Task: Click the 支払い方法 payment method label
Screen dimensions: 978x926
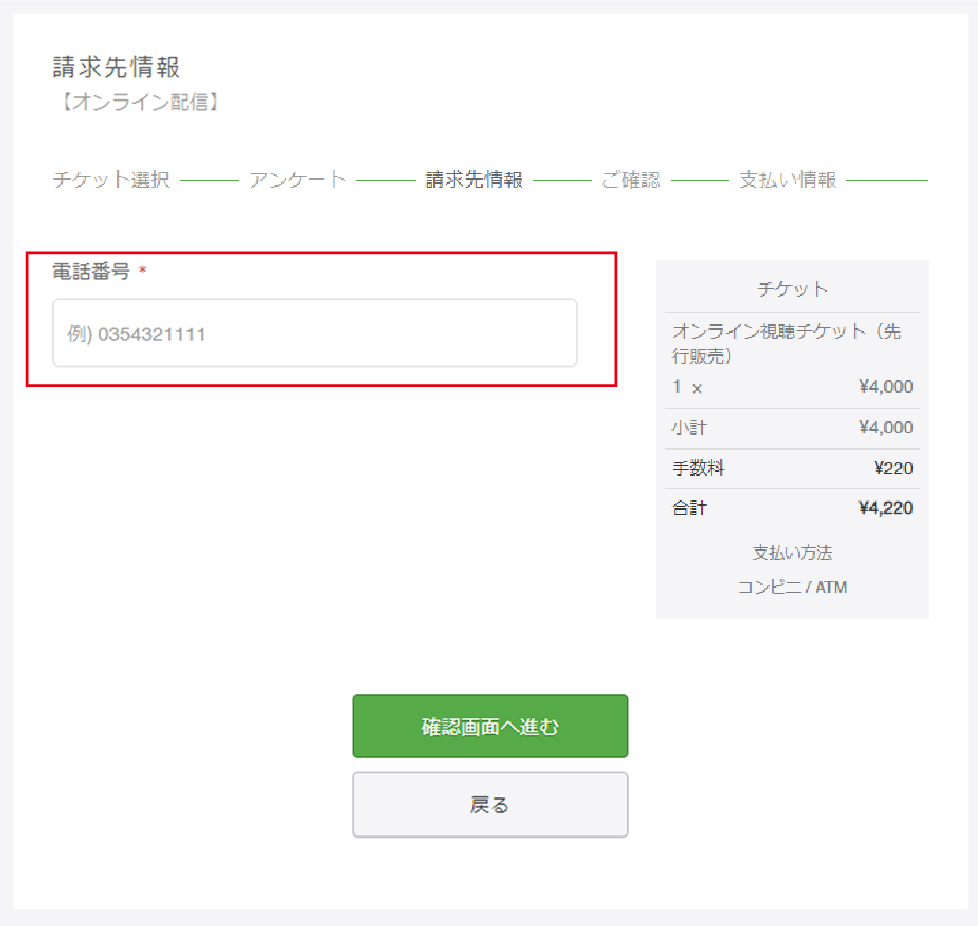Action: [792, 552]
